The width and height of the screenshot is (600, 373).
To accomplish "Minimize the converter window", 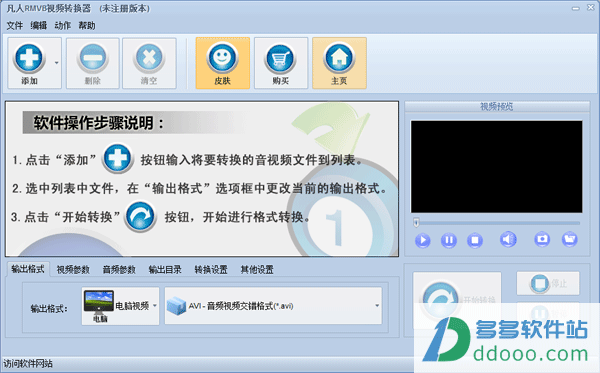I will (x=576, y=8).
